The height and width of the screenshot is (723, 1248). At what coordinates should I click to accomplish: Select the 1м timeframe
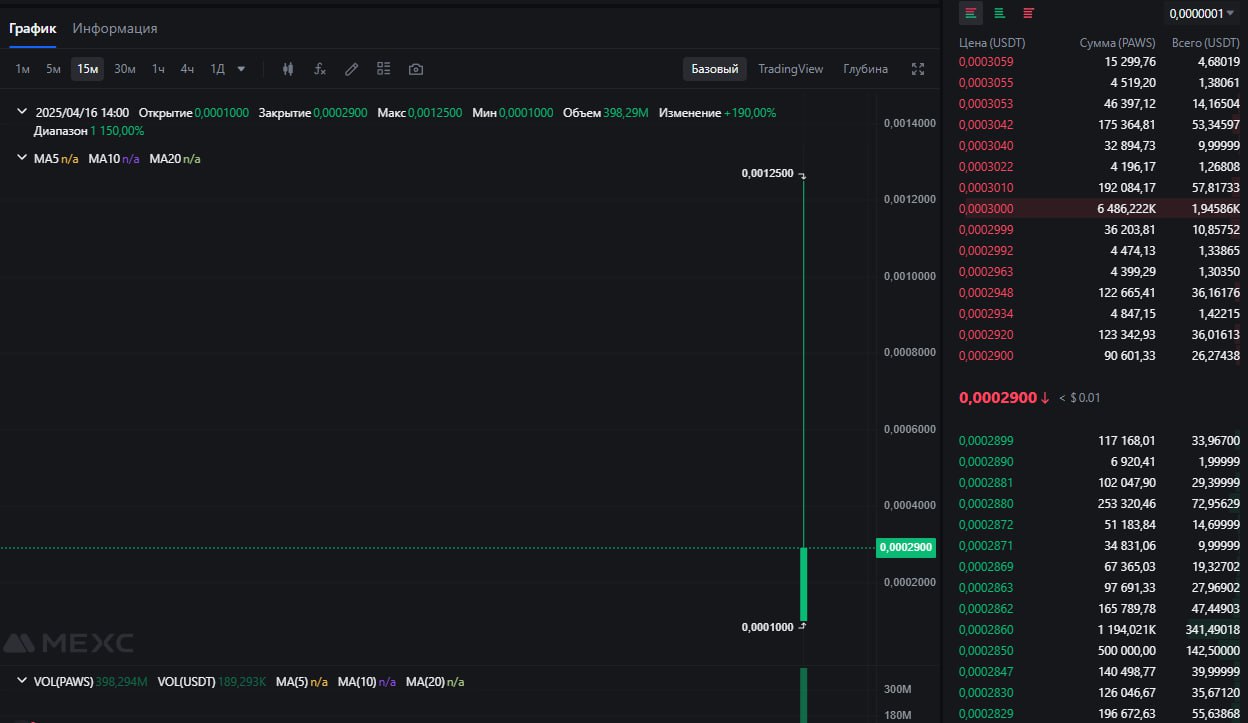click(x=23, y=69)
